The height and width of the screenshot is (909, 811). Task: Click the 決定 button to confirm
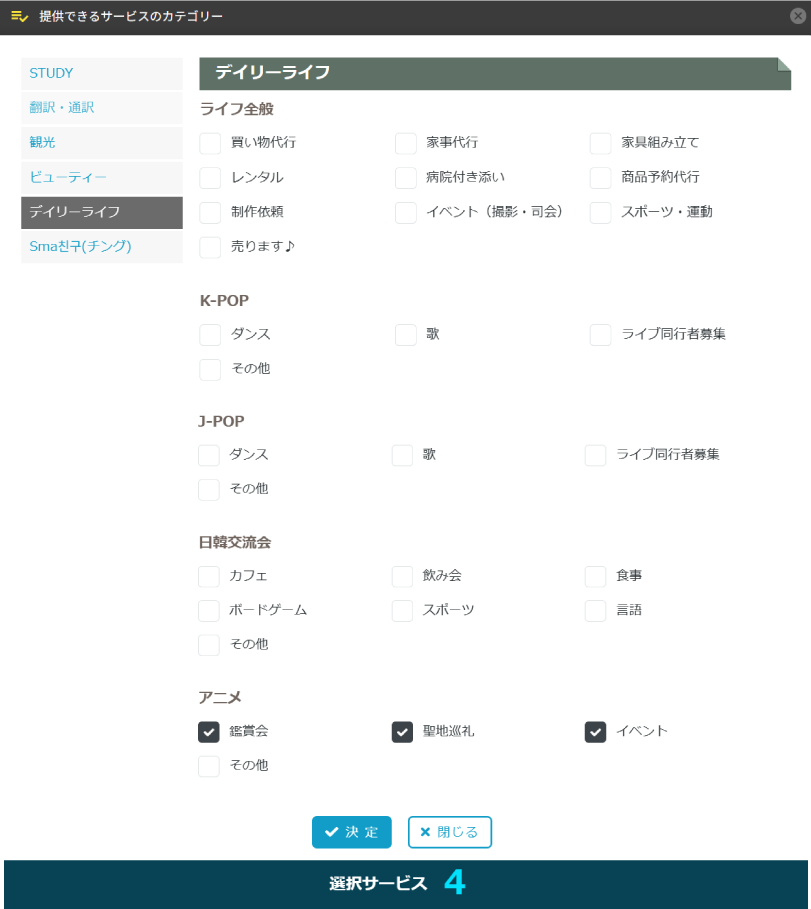click(x=351, y=831)
